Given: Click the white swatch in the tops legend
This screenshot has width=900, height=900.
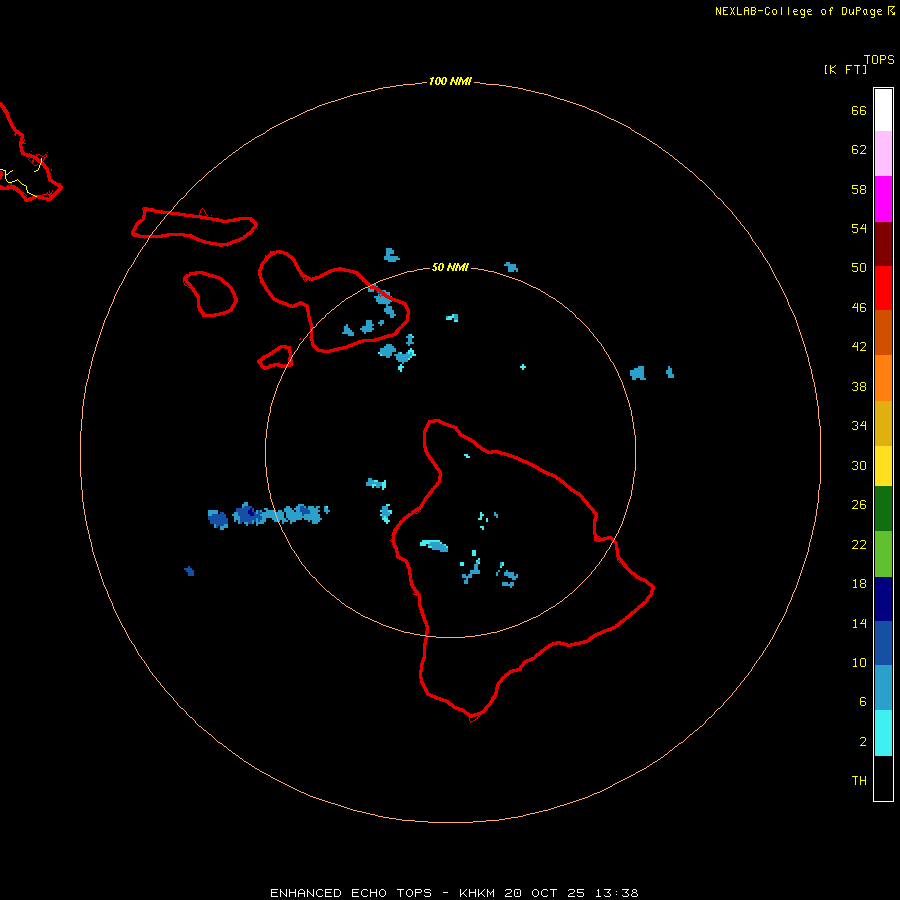Looking at the screenshot, I should pos(883,110).
